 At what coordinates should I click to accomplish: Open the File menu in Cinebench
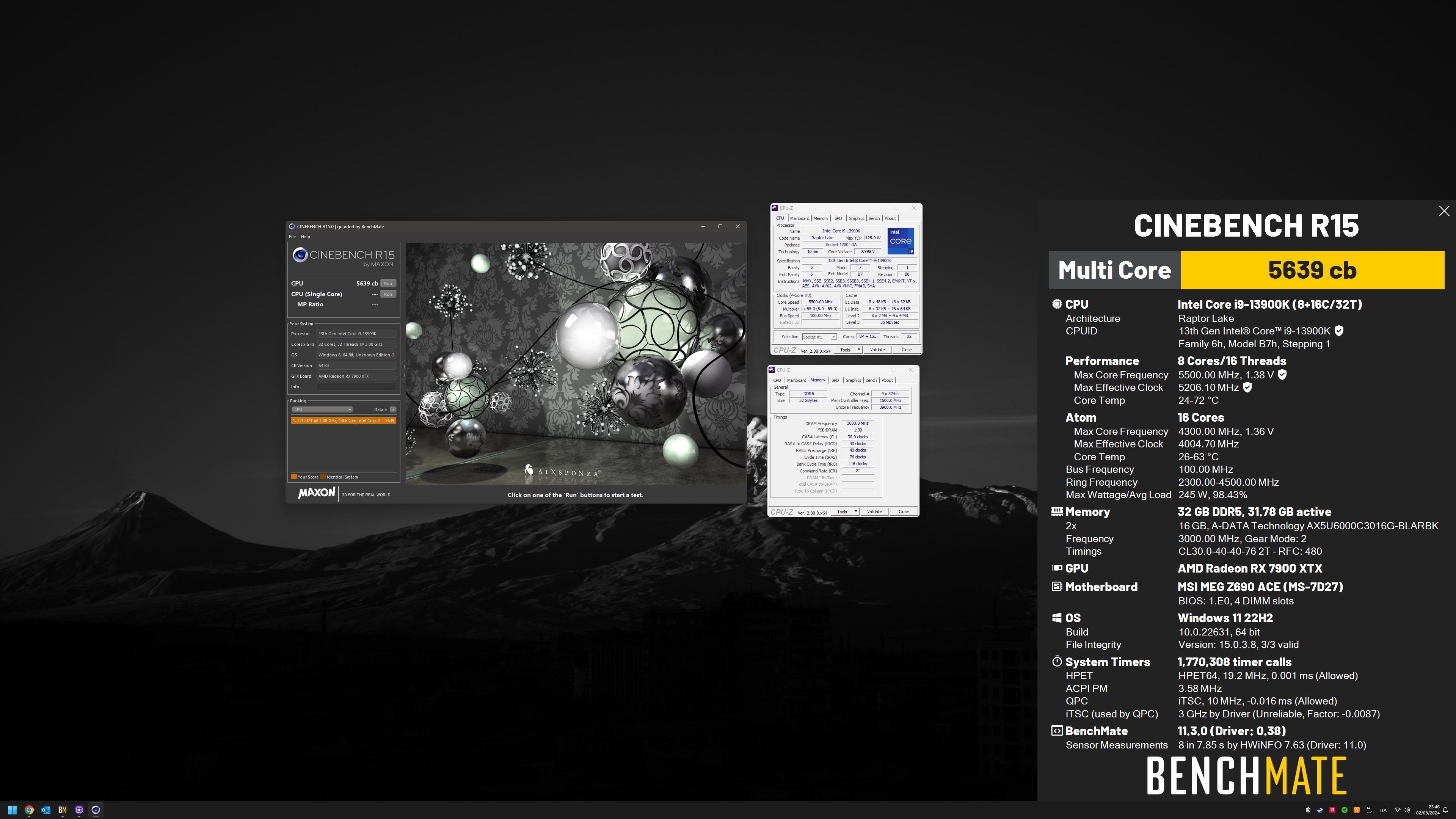[x=292, y=237]
